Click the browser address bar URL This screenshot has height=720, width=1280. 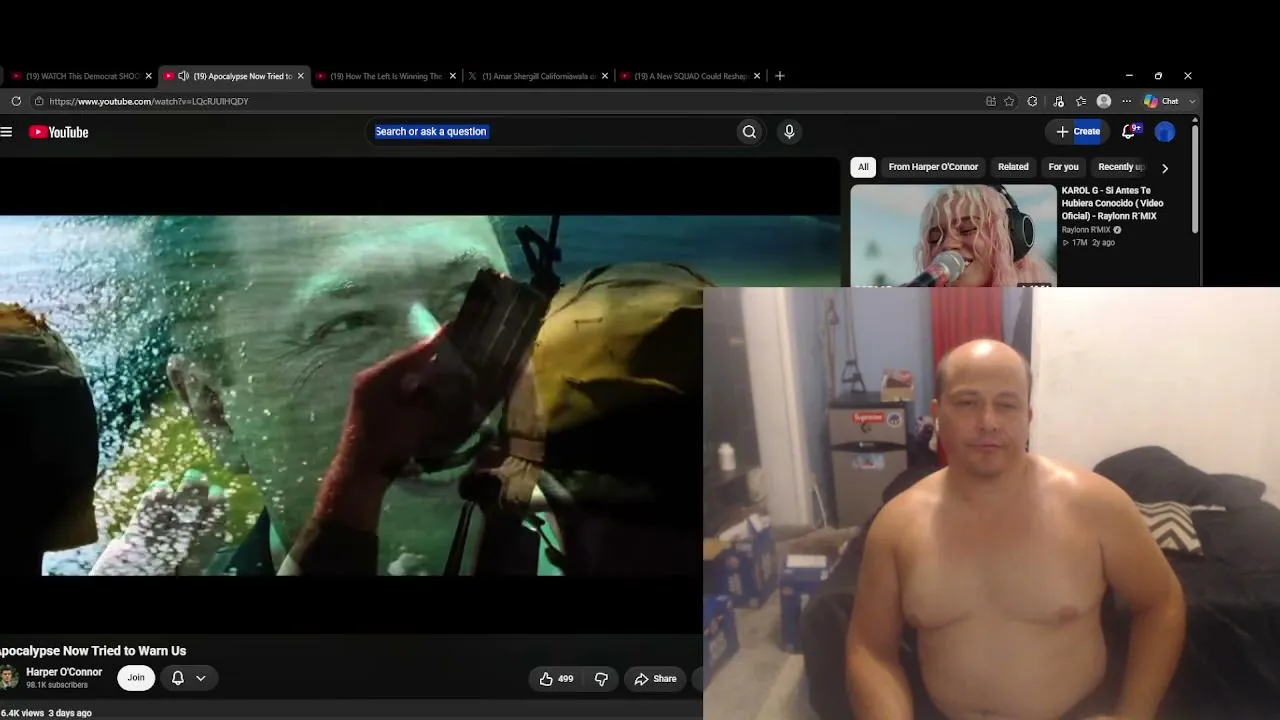pos(149,101)
